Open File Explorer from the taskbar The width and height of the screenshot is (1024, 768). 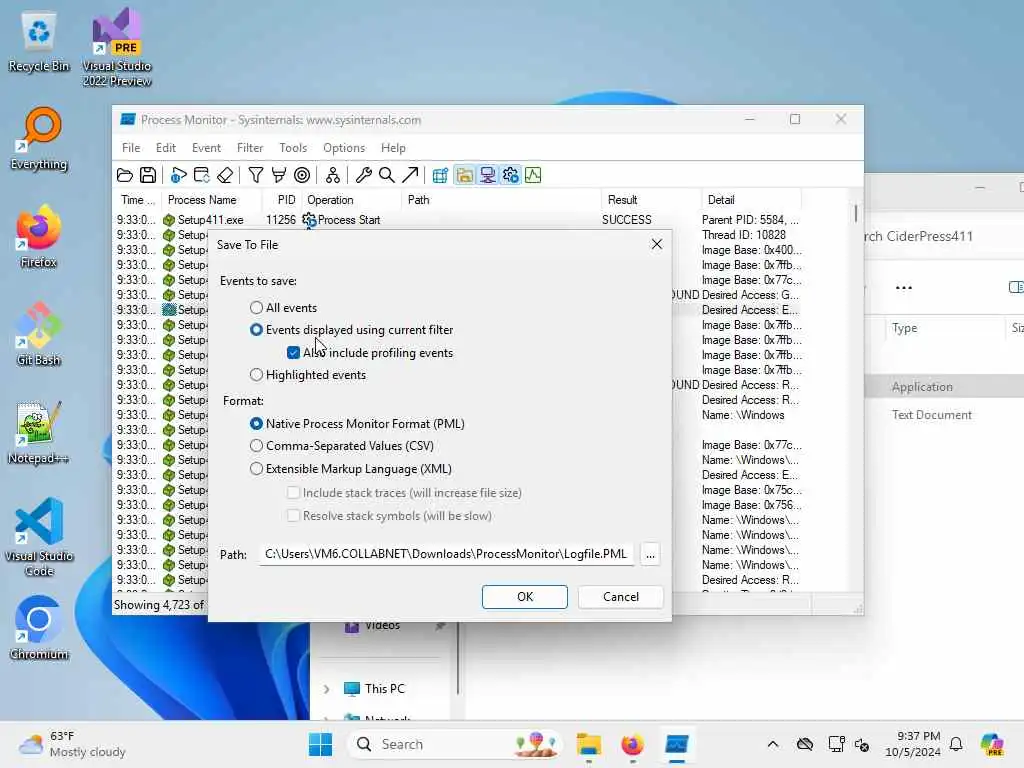pyautogui.click(x=589, y=744)
